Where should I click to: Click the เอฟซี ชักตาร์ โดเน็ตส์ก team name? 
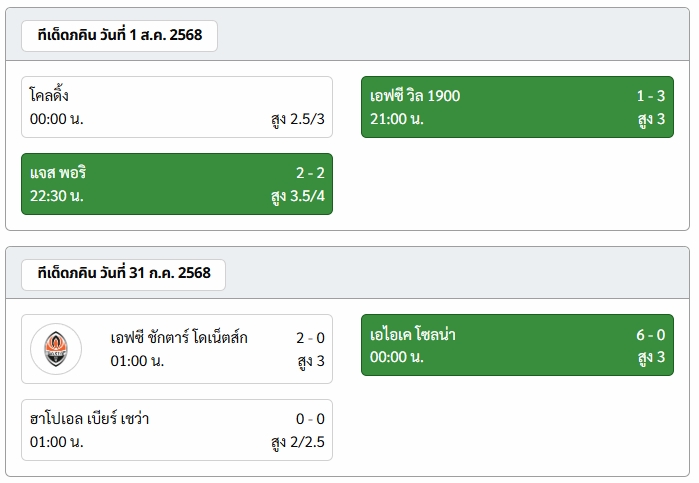pyautogui.click(x=179, y=338)
